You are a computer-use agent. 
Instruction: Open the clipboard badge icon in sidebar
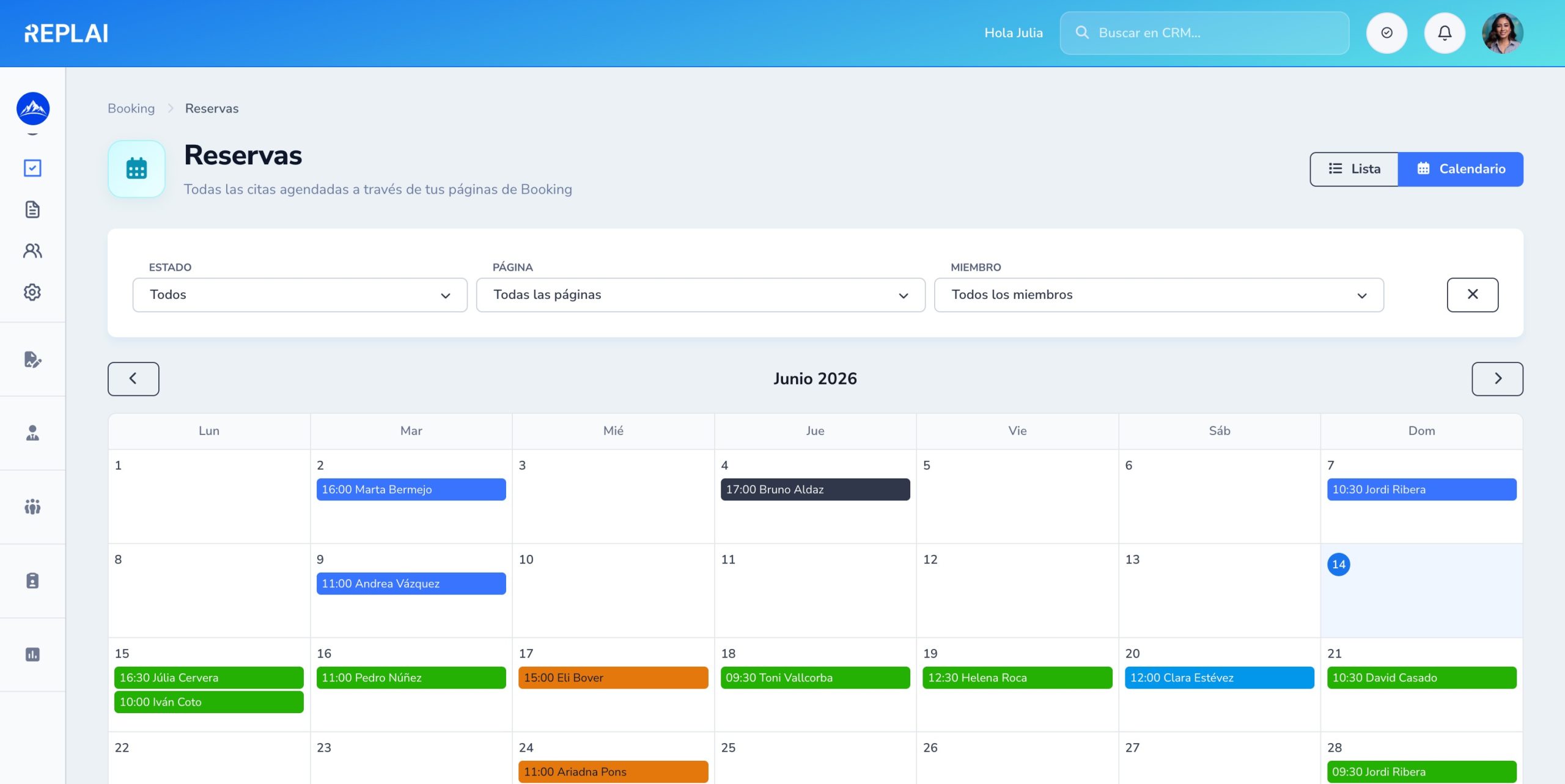coord(32,581)
